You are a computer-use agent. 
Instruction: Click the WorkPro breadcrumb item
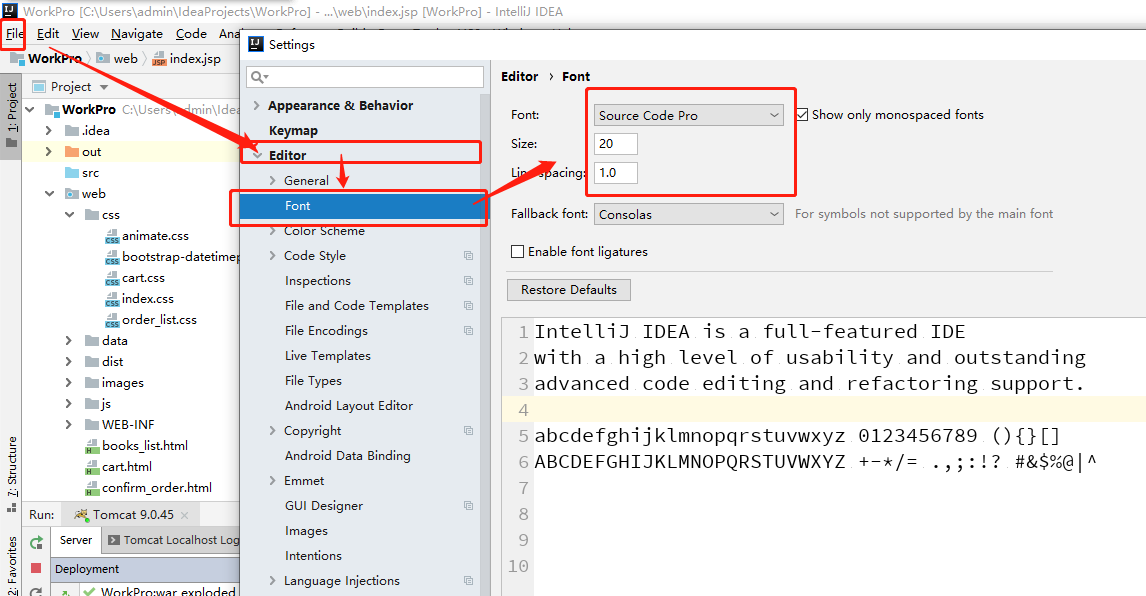click(x=45, y=59)
